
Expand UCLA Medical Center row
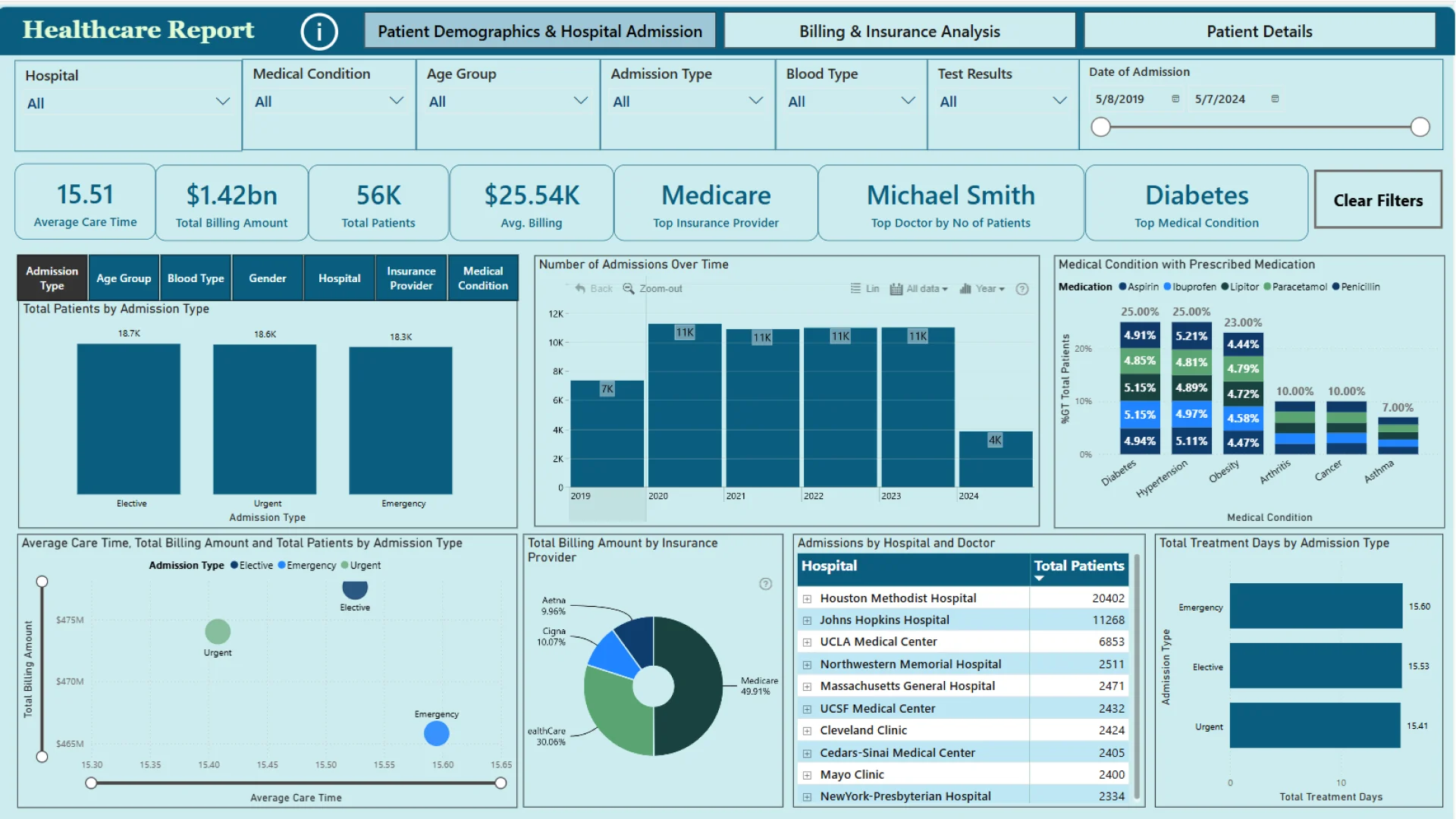tap(807, 642)
